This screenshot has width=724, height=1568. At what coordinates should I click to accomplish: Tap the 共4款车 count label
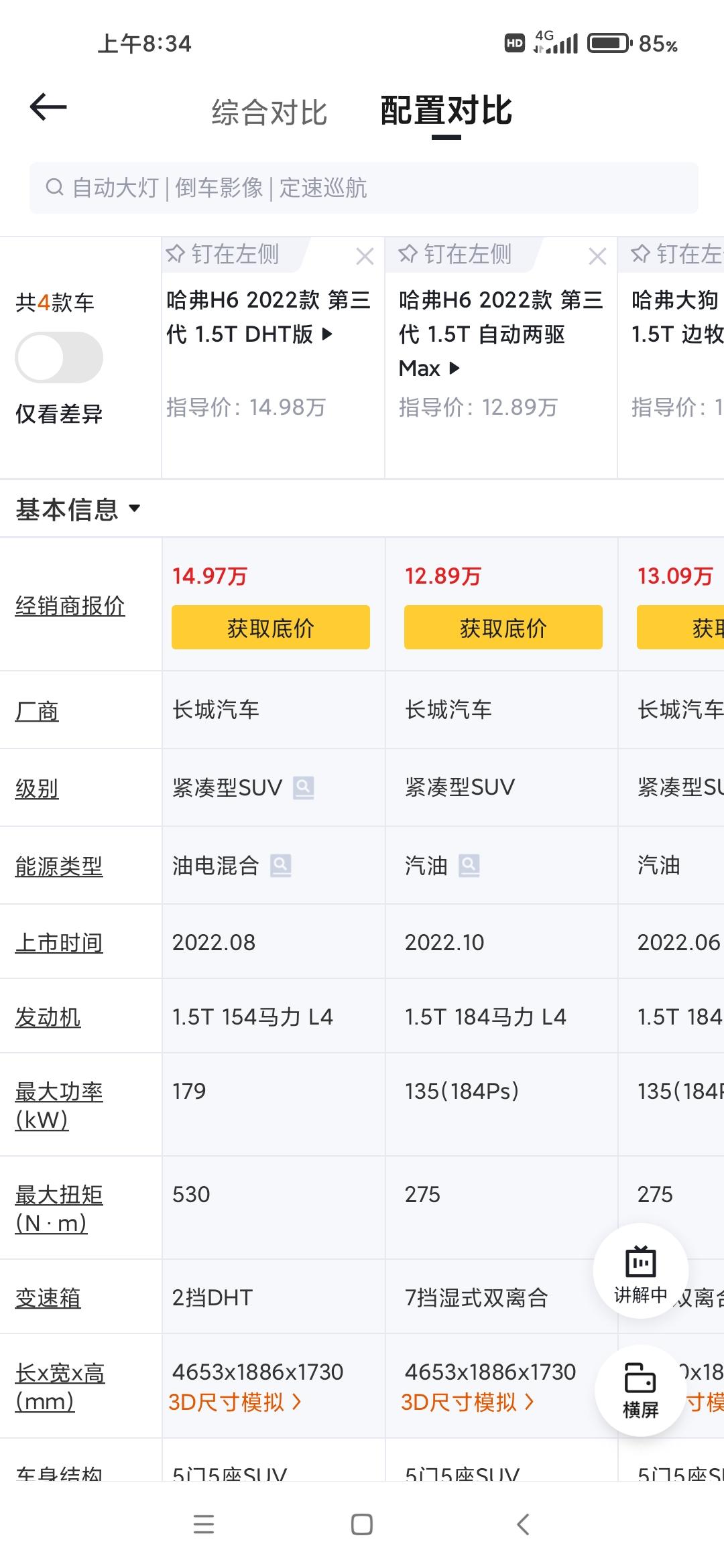[x=55, y=302]
